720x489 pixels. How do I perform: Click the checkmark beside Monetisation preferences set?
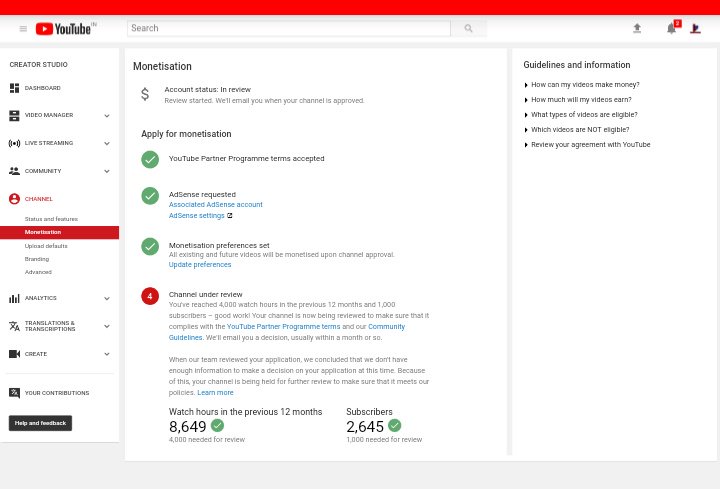[150, 247]
